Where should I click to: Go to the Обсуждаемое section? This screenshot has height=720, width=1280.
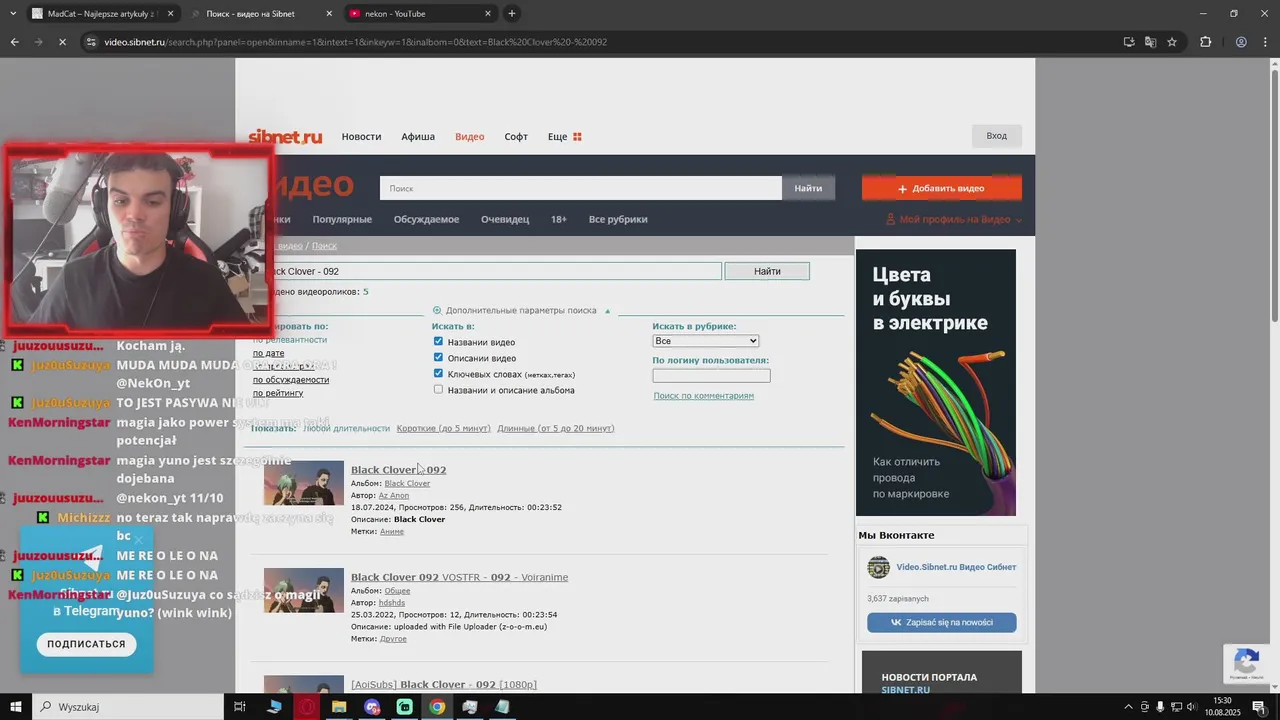426,219
